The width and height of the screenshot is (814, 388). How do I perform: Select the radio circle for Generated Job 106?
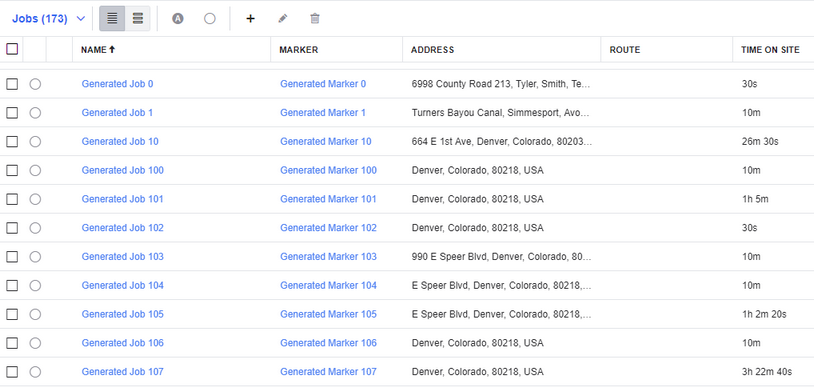[35, 343]
